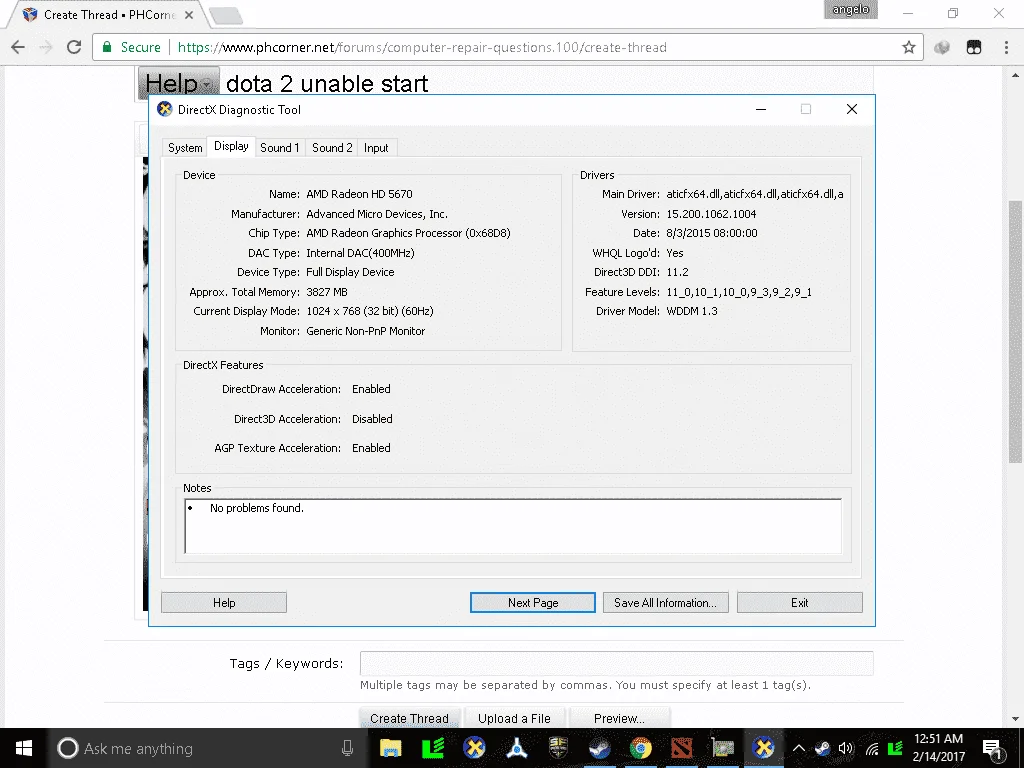
Task: Click the Cortana circle icon
Action: tap(67, 748)
